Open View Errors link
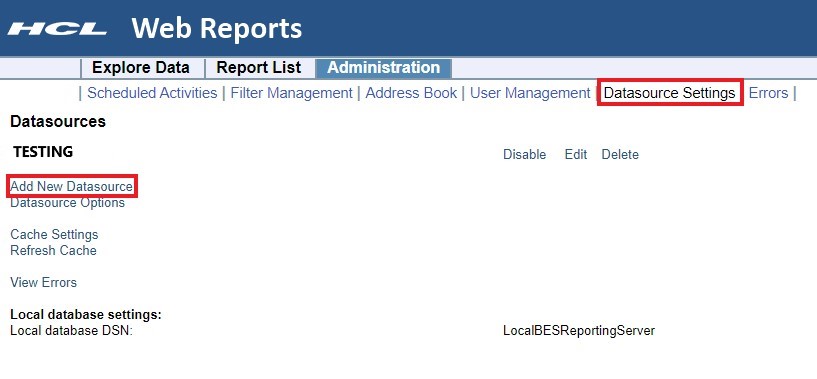The height and width of the screenshot is (379, 817). [44, 283]
